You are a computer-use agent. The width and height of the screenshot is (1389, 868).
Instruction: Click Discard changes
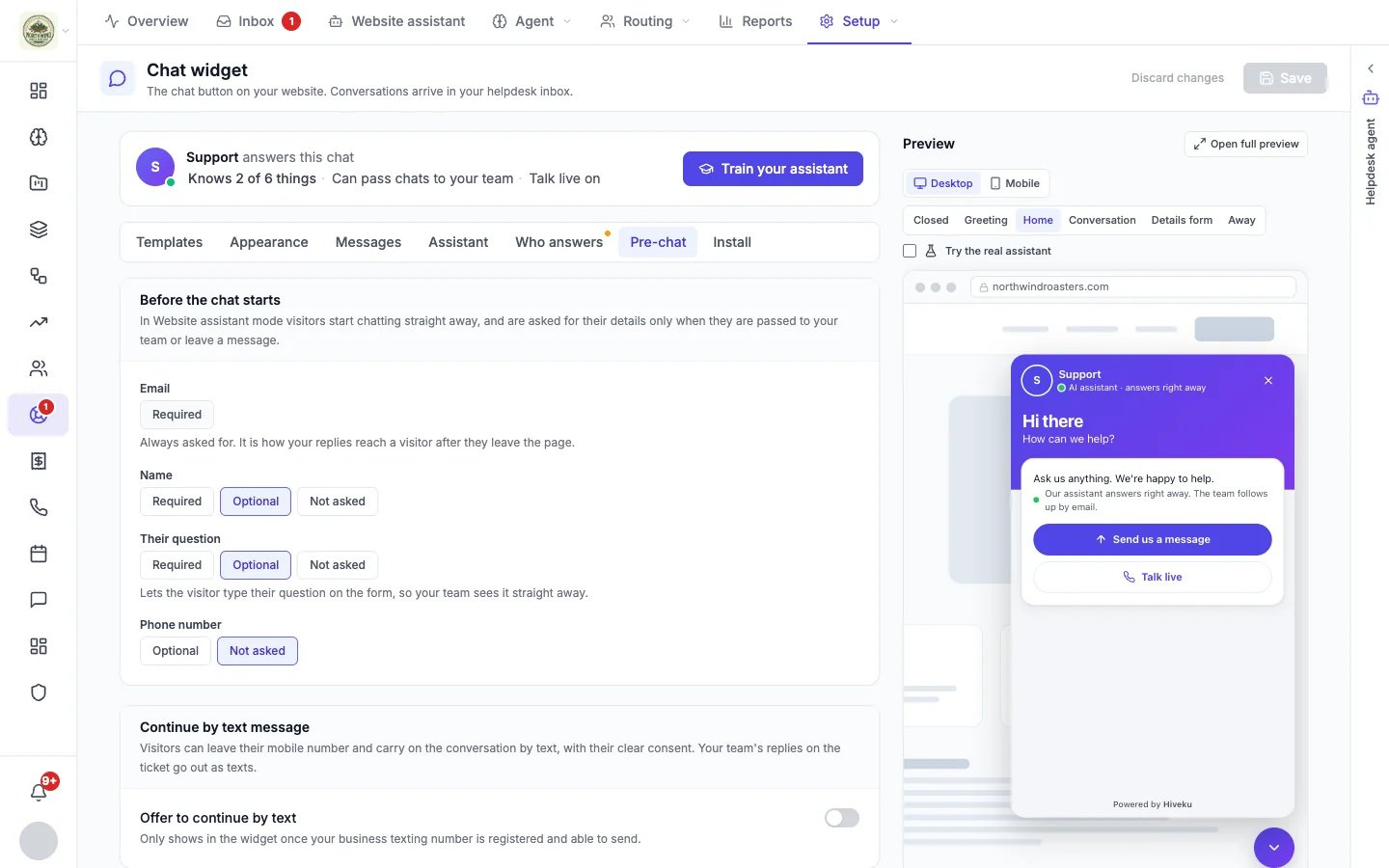[x=1178, y=78]
